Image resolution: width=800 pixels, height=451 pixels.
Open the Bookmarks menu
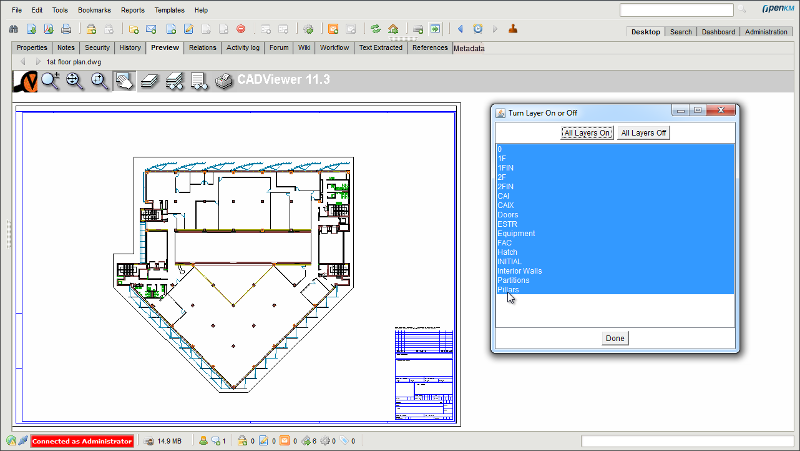(94, 10)
